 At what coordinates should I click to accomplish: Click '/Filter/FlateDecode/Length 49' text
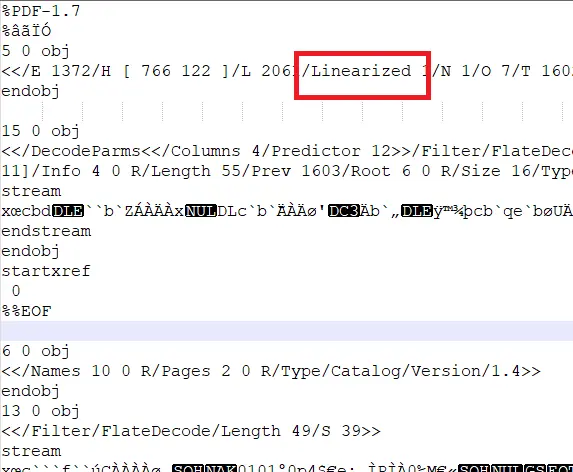pos(166,431)
